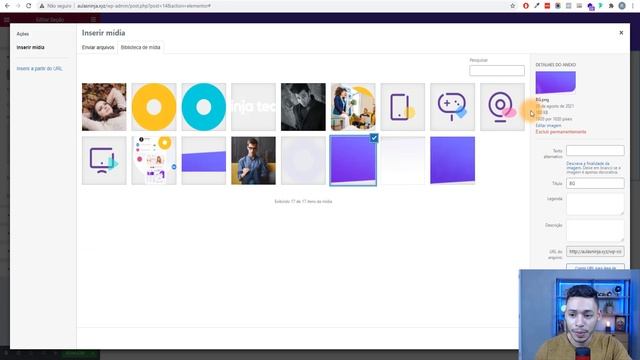Select the URL do arquivo field
The image size is (640, 360).
pos(595,251)
